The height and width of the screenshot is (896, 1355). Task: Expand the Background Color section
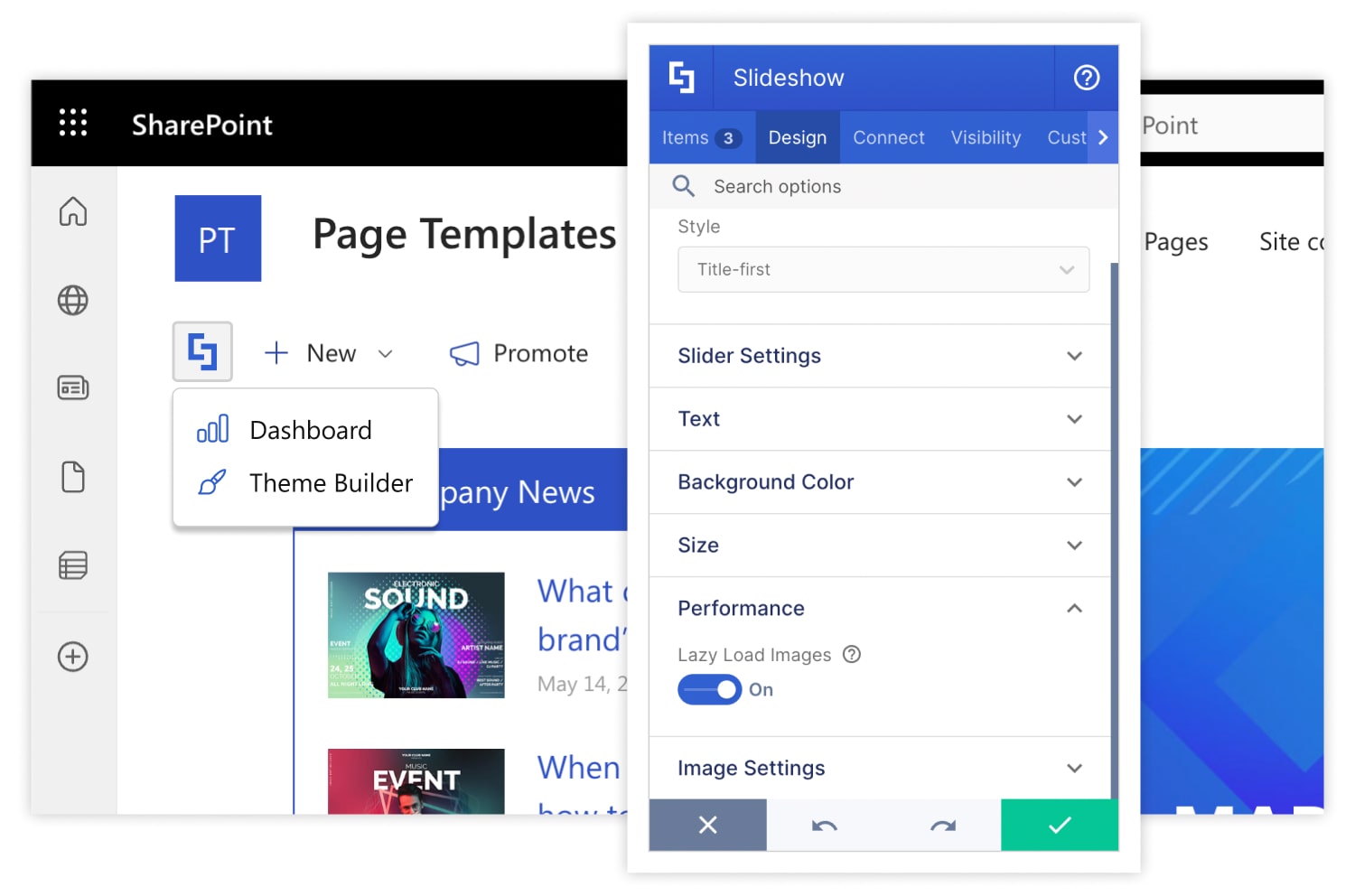pos(880,482)
